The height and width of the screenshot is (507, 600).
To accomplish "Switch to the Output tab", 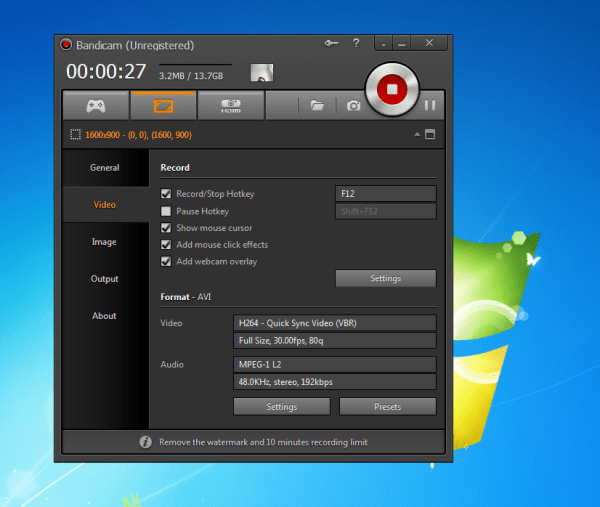I will point(105,279).
